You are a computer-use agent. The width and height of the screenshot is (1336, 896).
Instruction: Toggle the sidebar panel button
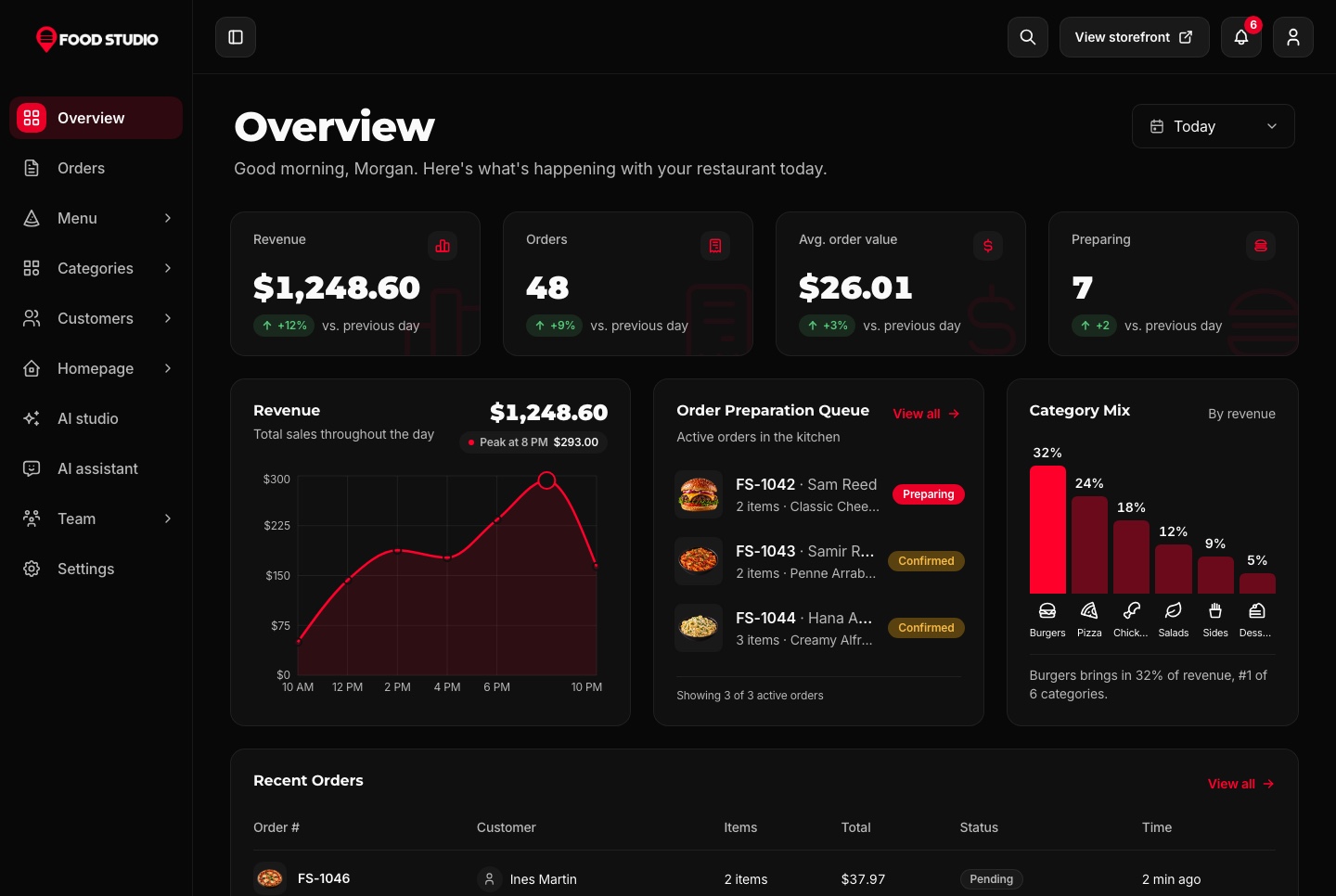(236, 37)
